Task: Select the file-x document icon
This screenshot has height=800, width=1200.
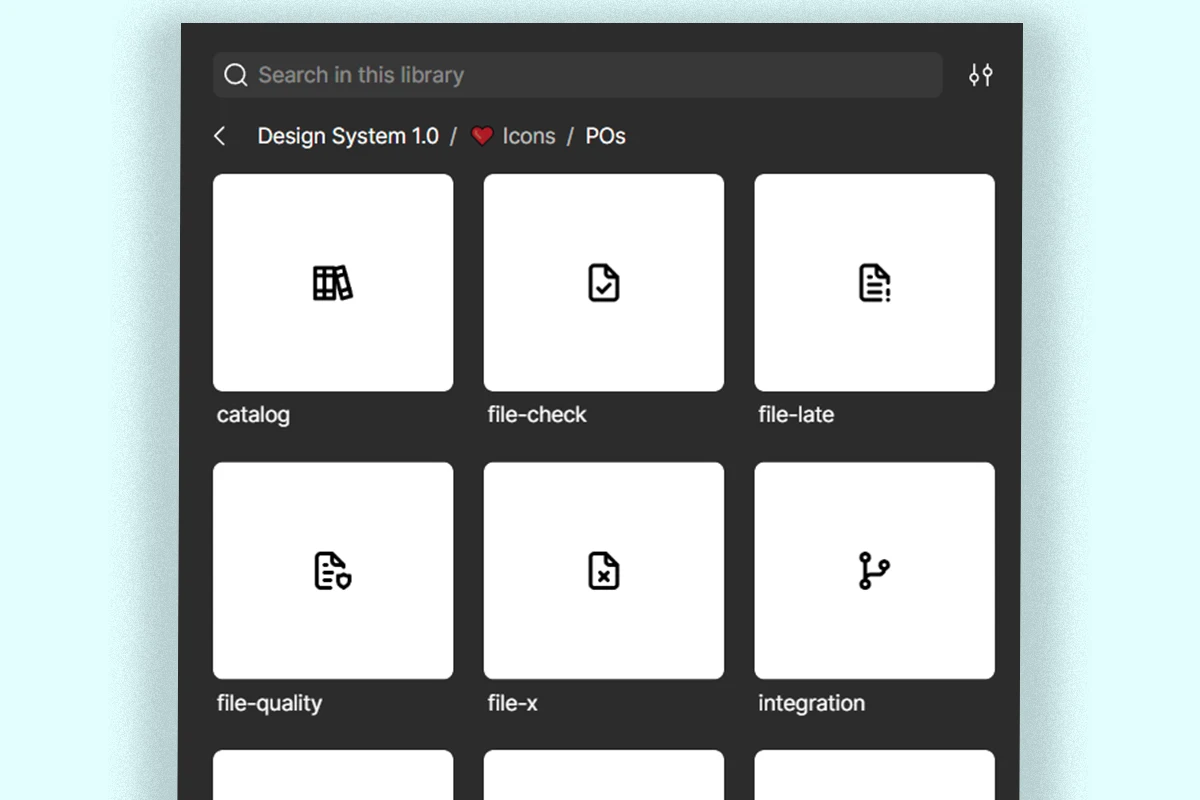Action: [x=604, y=571]
